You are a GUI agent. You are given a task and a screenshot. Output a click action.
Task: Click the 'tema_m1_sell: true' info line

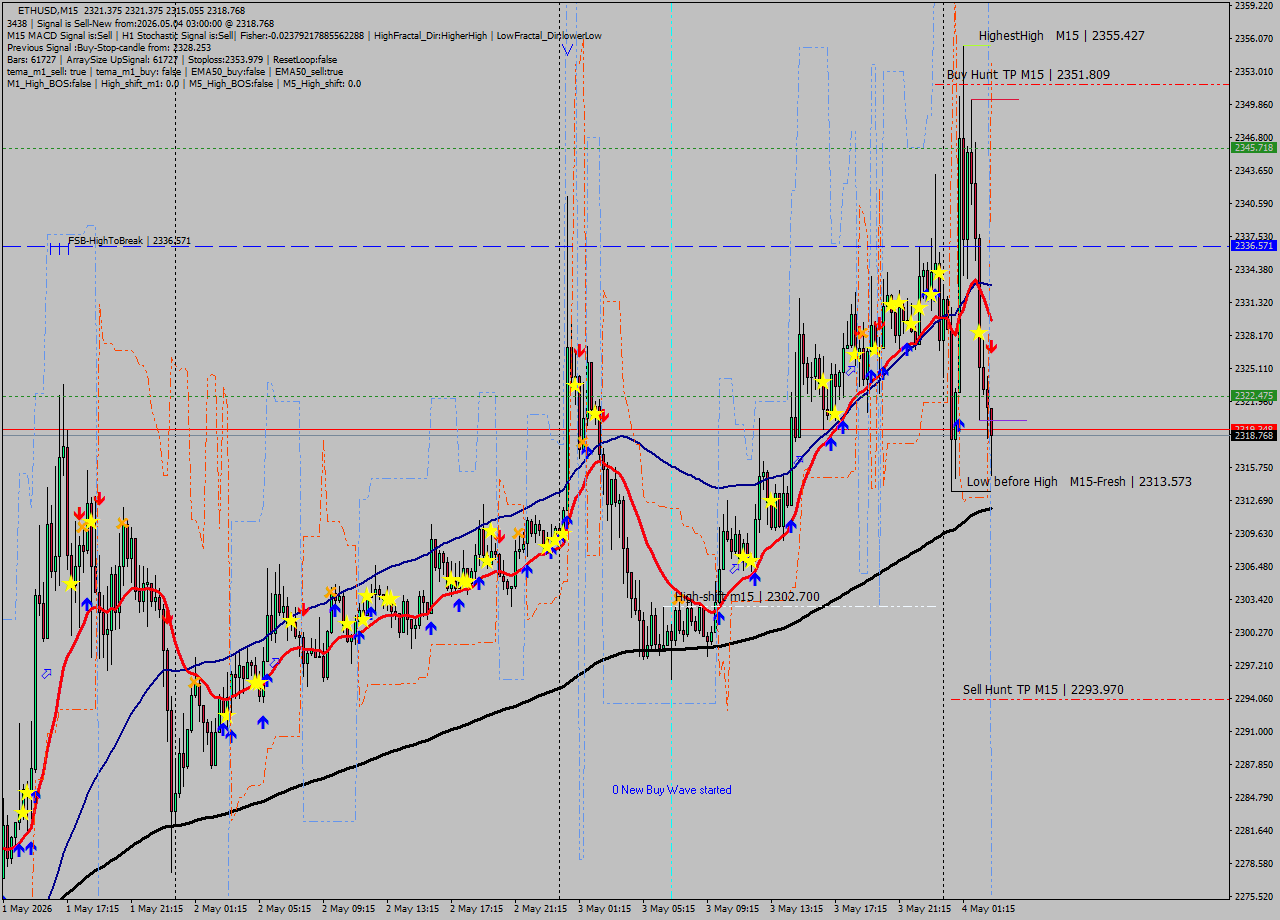pos(174,72)
